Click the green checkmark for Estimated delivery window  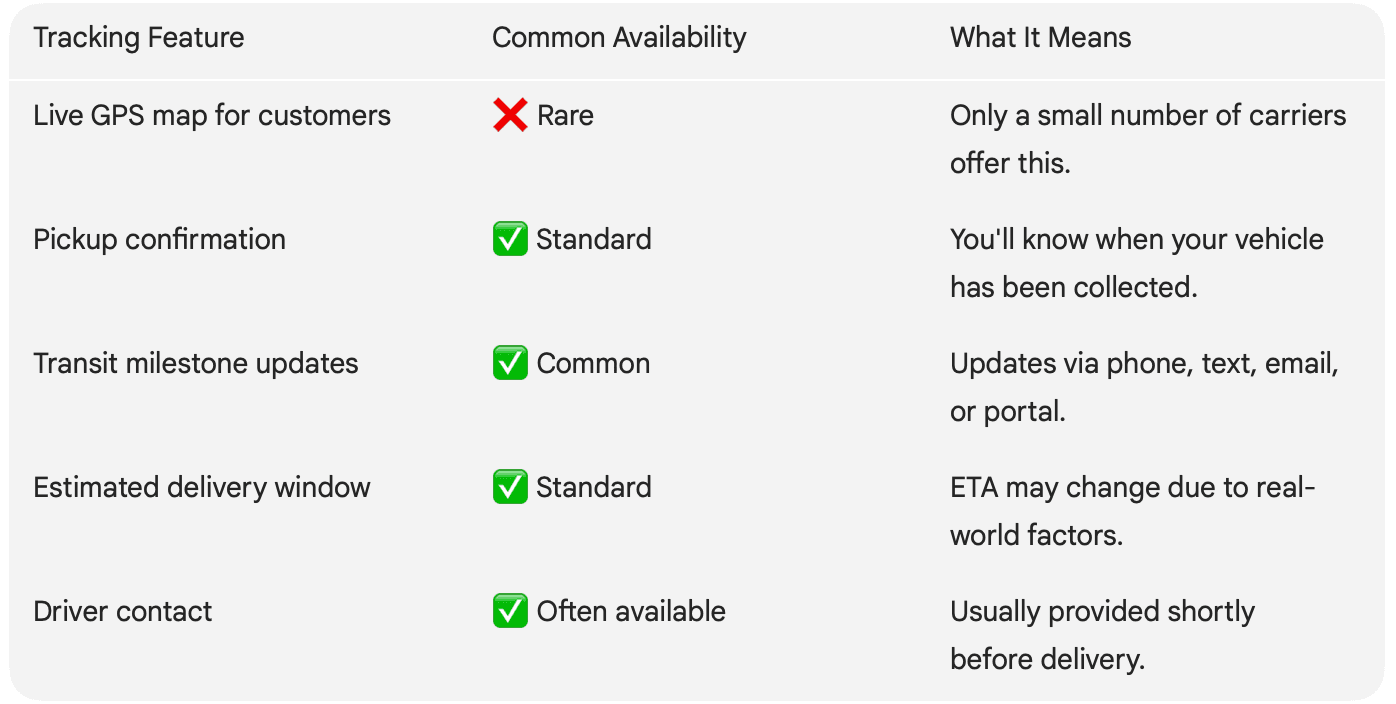(510, 487)
